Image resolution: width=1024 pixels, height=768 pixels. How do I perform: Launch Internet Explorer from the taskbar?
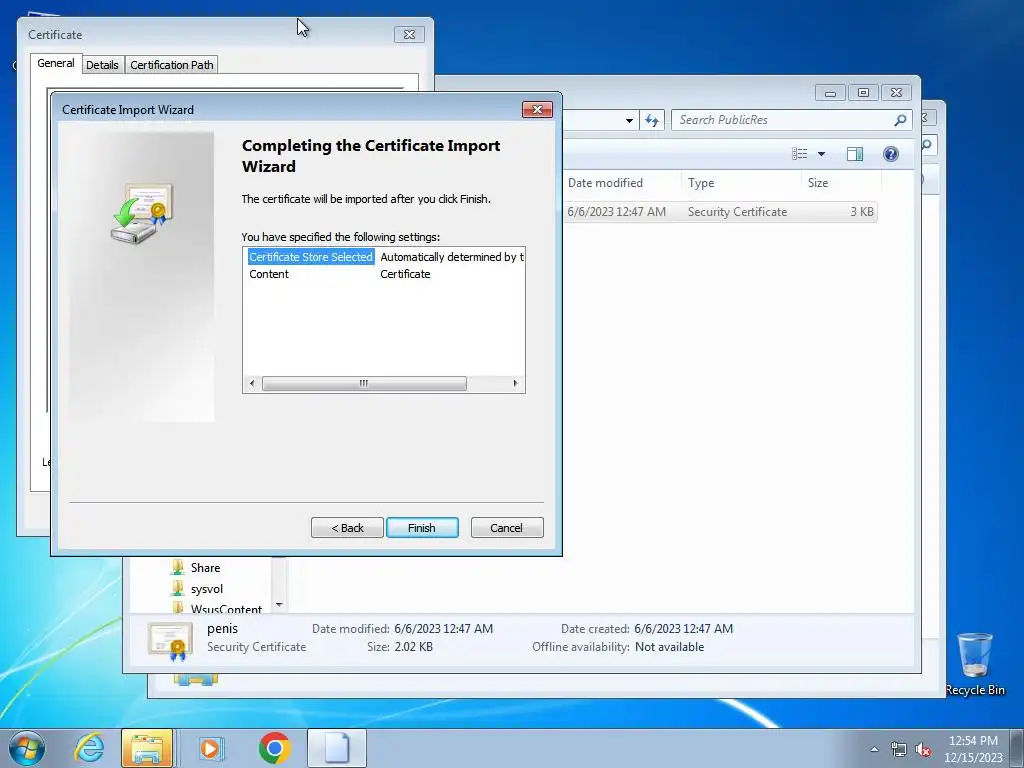point(88,748)
